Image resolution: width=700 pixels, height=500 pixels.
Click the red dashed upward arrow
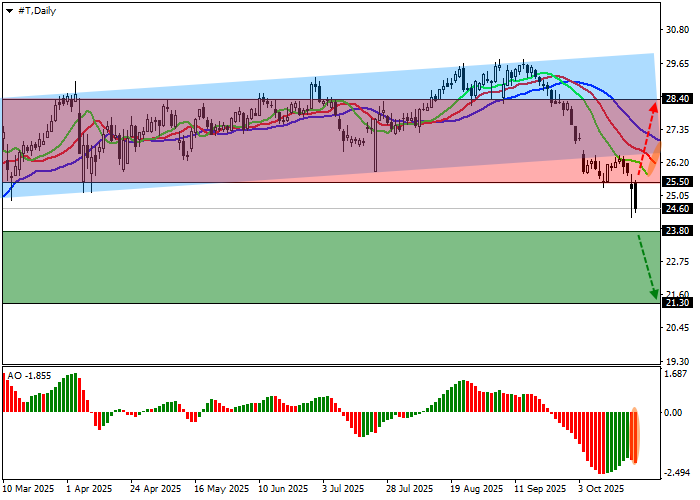[x=647, y=132]
